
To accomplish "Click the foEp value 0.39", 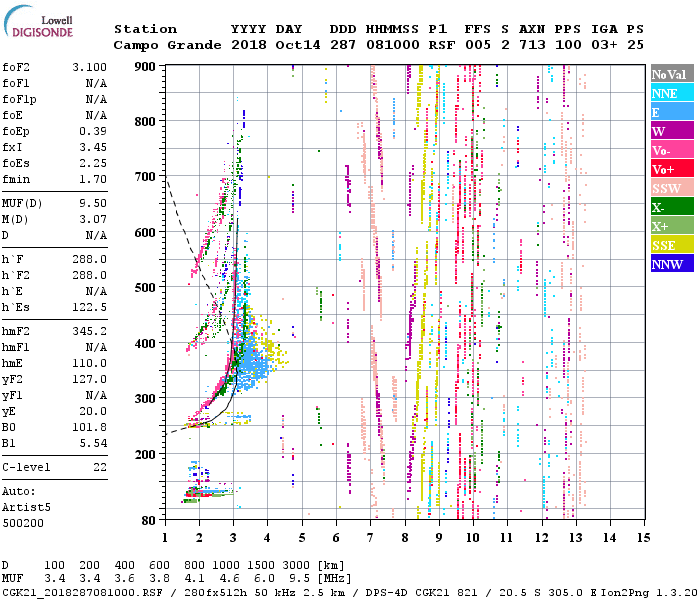I will tap(93, 131).
